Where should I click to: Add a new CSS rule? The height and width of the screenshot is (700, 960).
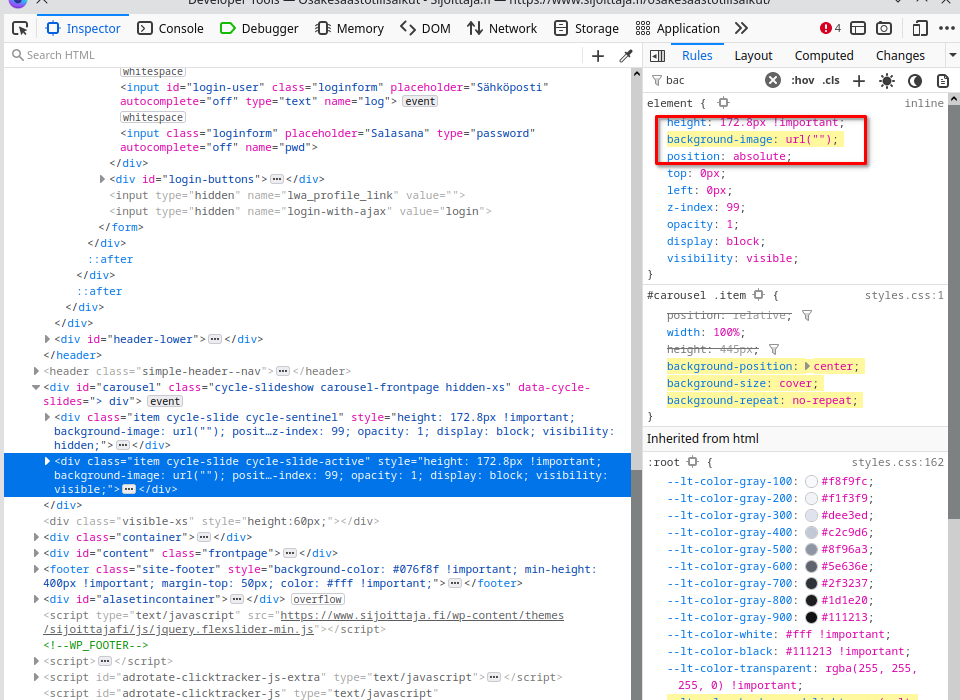tap(859, 80)
